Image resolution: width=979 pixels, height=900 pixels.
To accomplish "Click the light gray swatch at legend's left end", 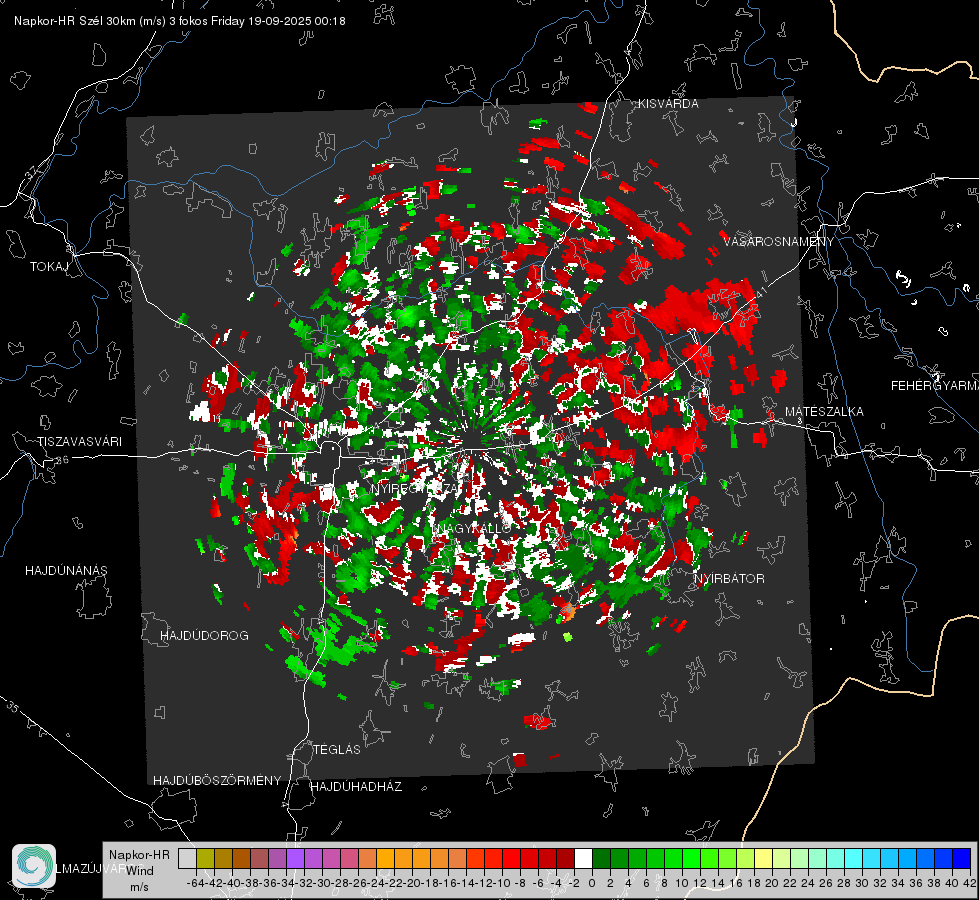I will [x=187, y=858].
